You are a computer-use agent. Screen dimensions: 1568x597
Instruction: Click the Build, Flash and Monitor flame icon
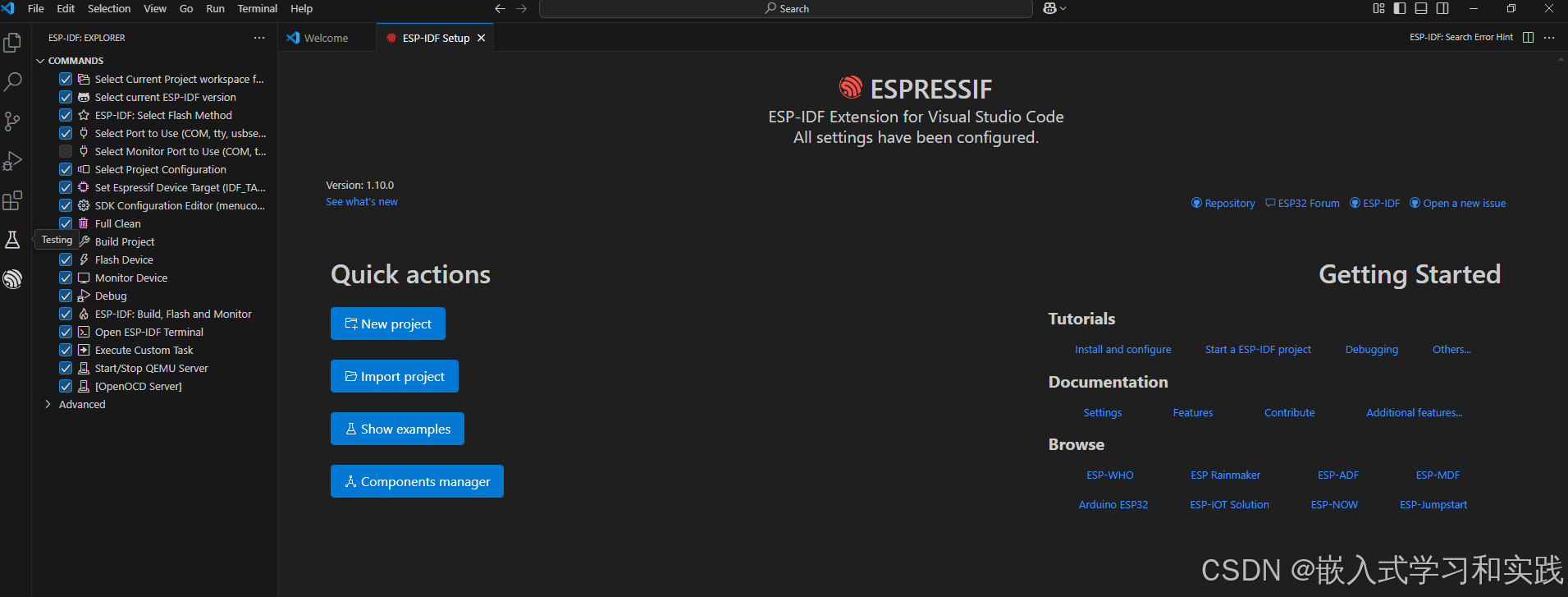[x=84, y=314]
